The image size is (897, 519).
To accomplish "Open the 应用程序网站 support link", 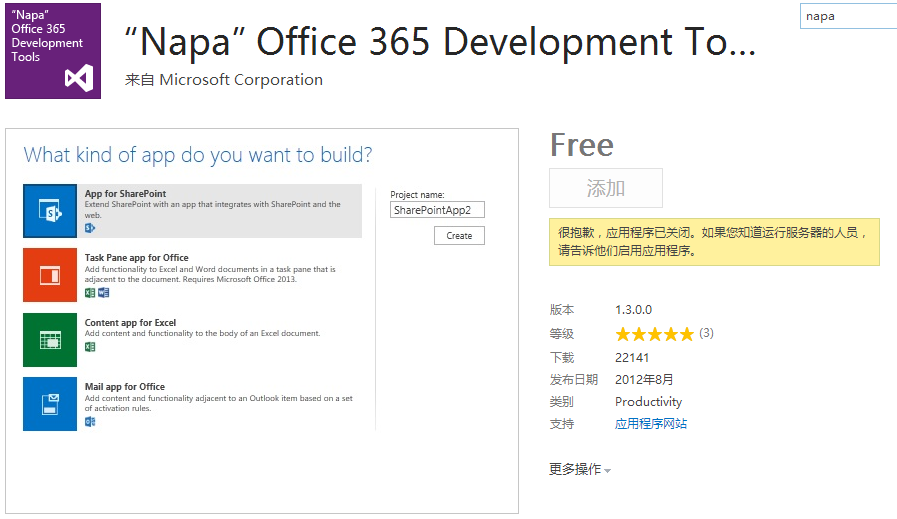I will (651, 424).
